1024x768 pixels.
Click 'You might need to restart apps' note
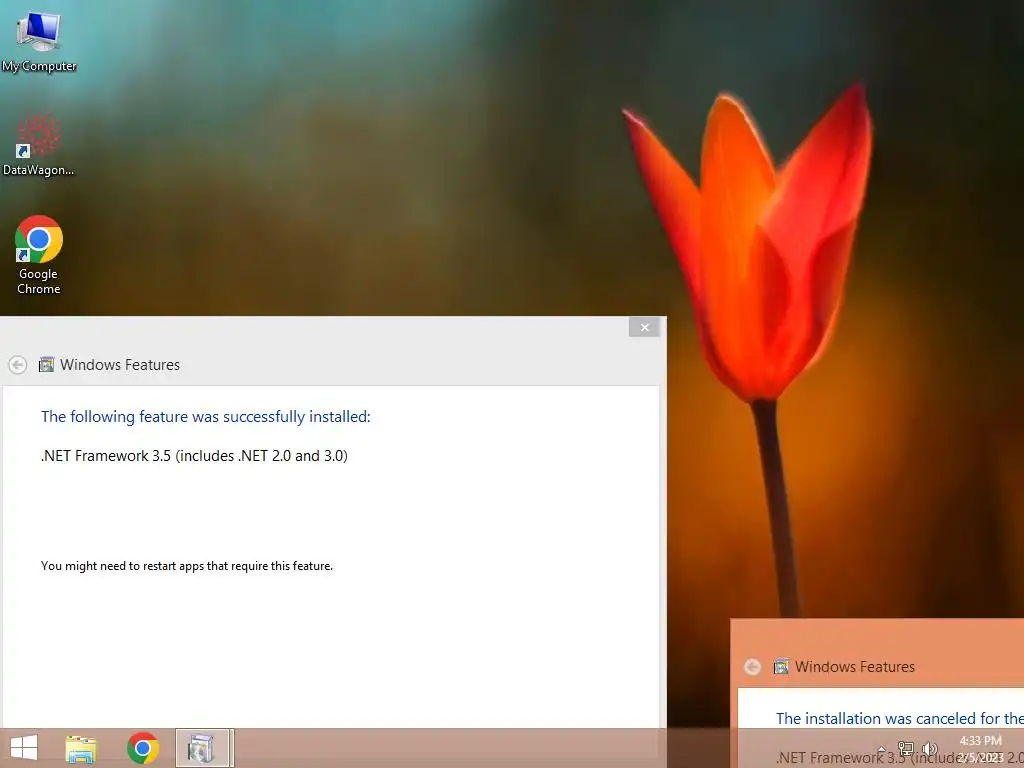point(187,566)
